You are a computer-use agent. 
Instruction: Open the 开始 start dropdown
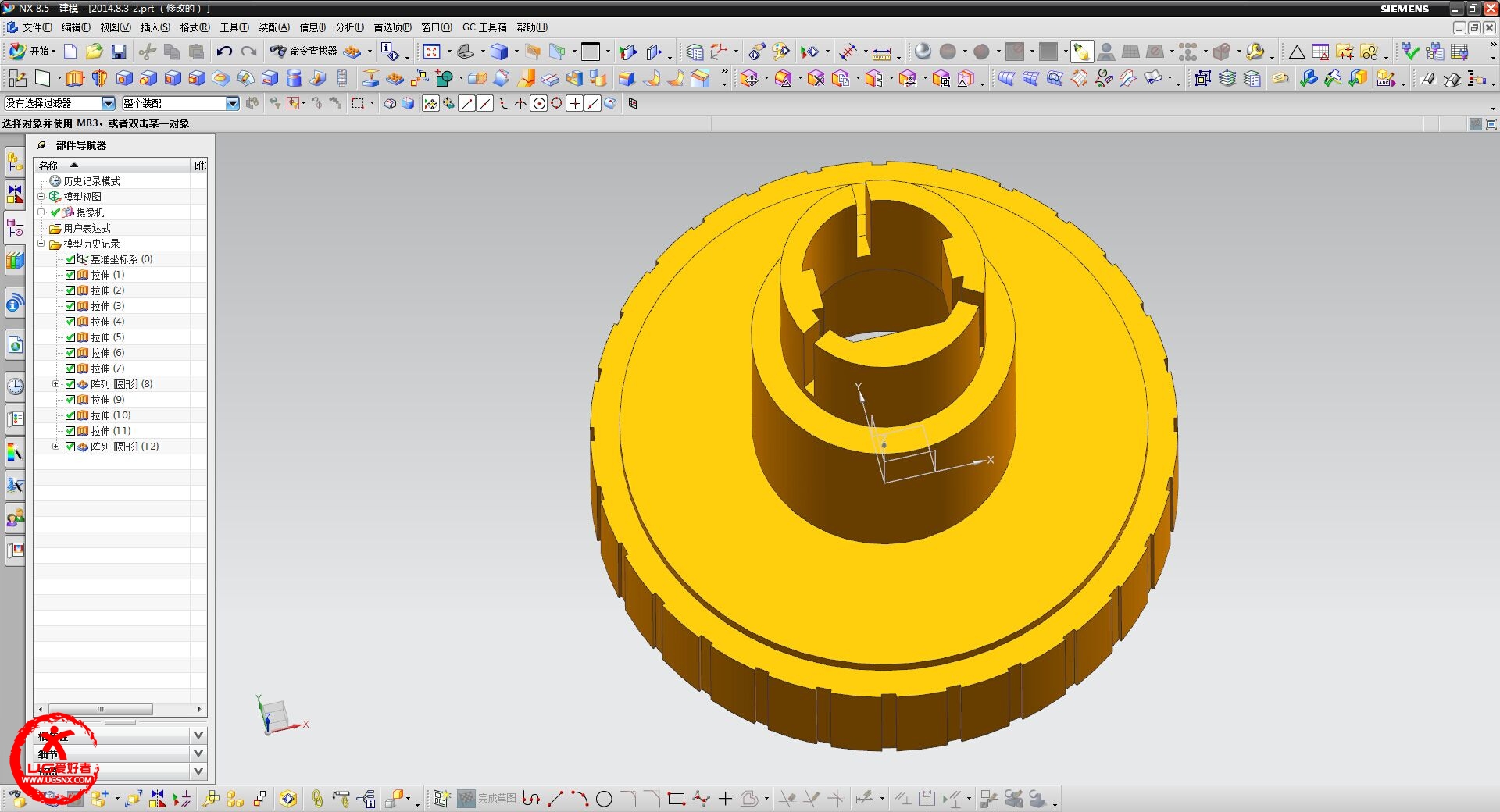32,52
